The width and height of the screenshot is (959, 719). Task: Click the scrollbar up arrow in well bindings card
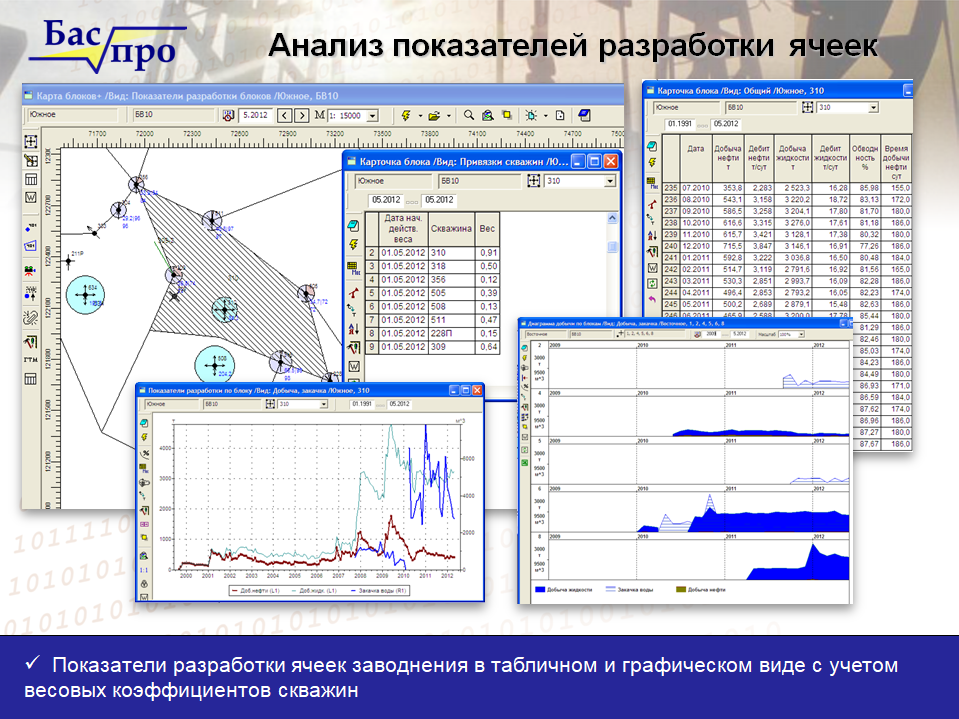coord(612,218)
